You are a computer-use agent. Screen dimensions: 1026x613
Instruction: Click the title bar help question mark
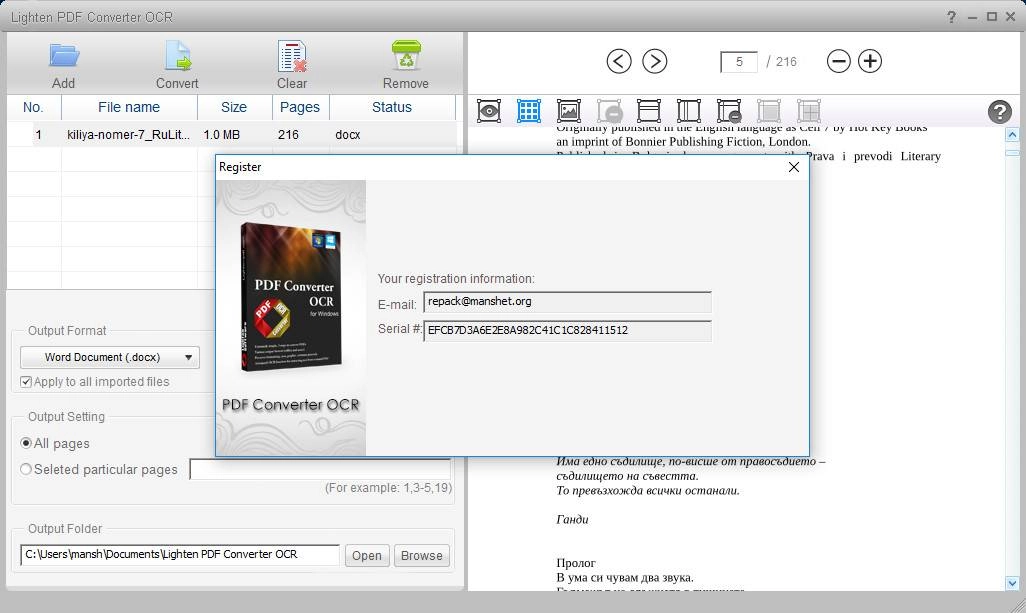[x=951, y=17]
